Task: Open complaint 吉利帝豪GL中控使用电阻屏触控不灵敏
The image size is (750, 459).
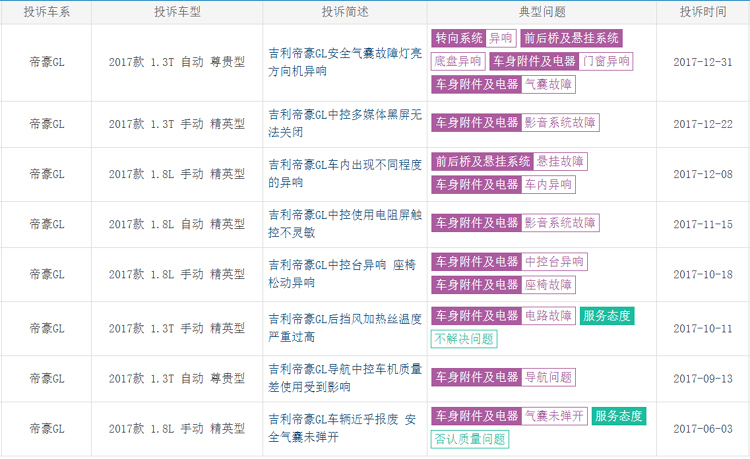Action: click(x=345, y=224)
